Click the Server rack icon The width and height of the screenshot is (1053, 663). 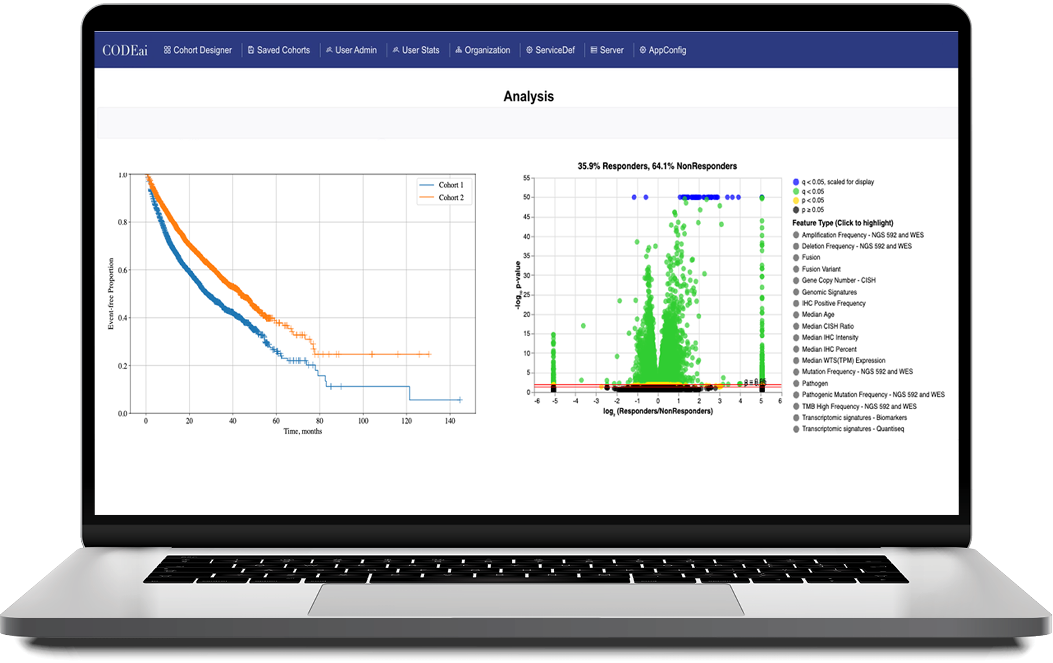pyautogui.click(x=594, y=50)
